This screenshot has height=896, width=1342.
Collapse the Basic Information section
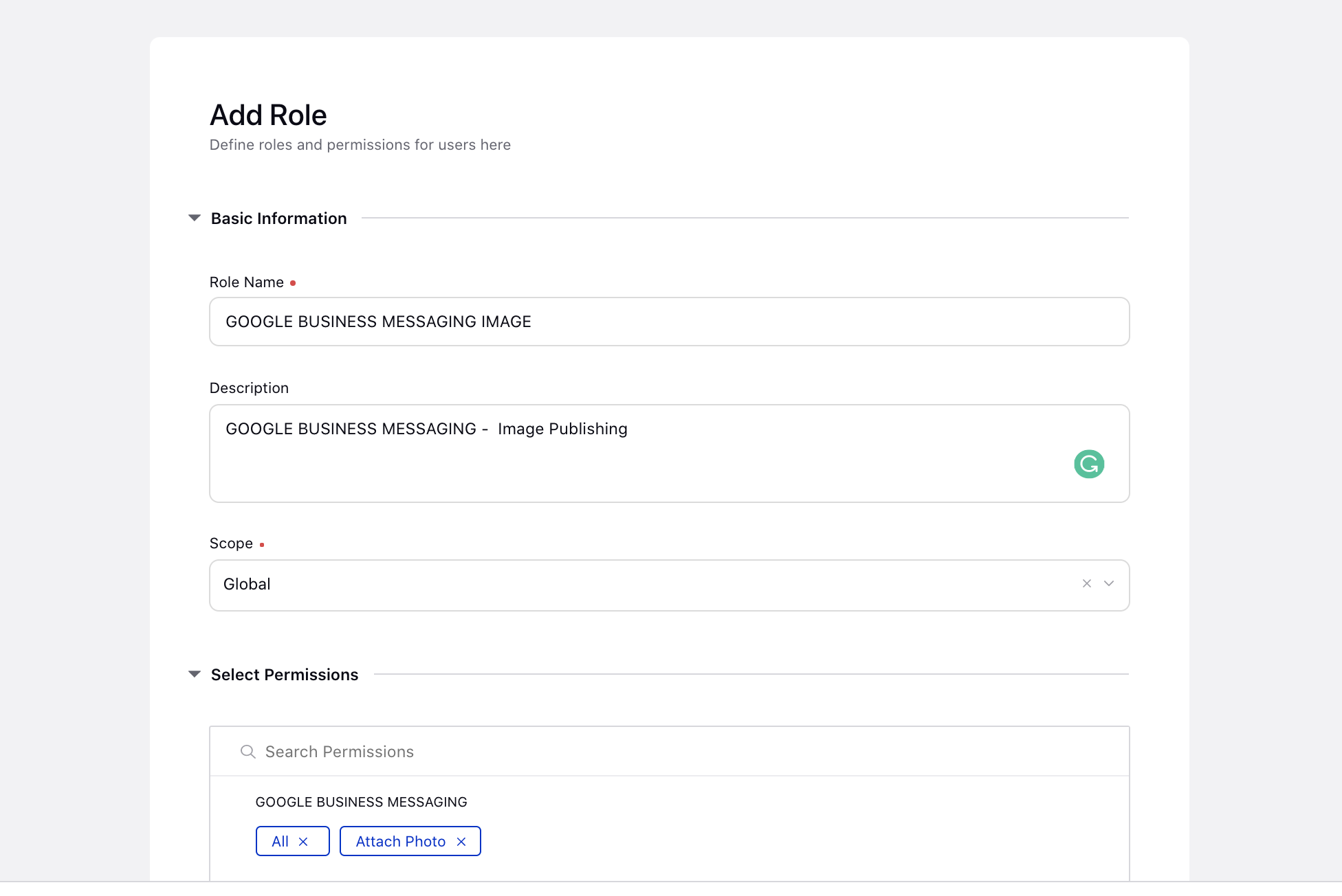(x=195, y=218)
